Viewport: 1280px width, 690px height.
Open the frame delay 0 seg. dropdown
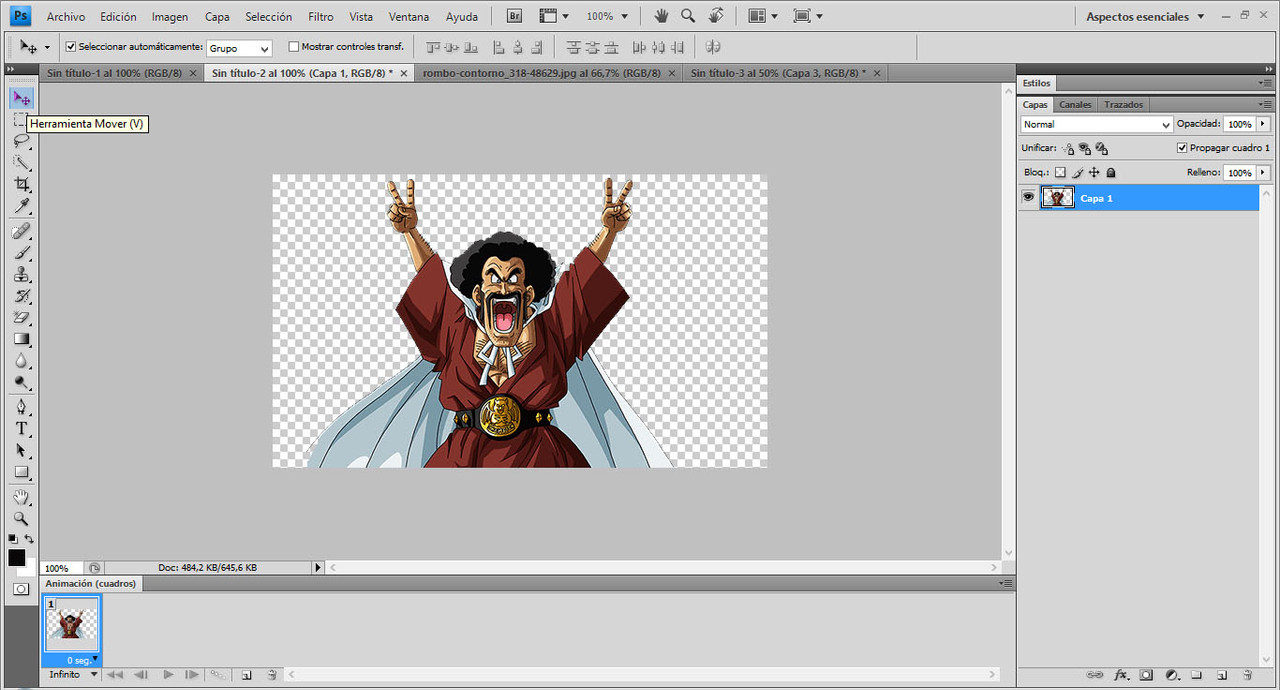coord(83,660)
